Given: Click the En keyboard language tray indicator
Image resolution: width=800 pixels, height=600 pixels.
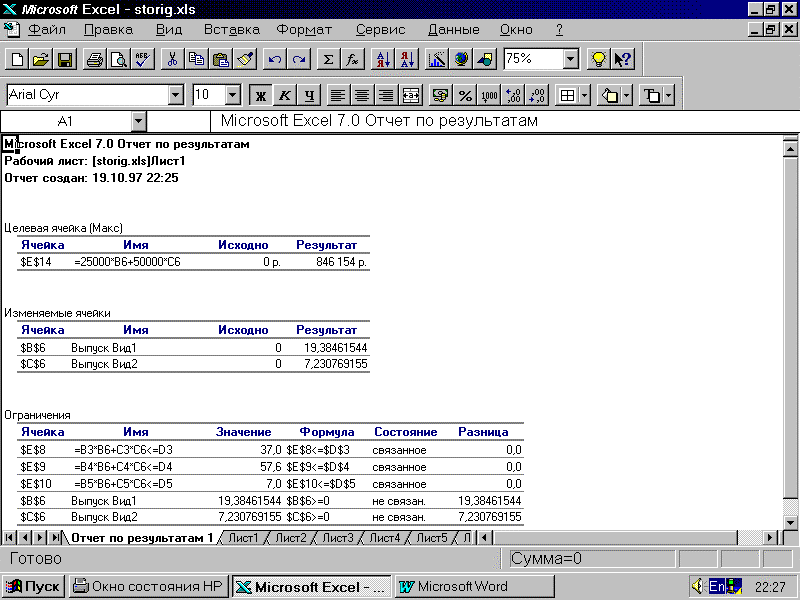Looking at the screenshot, I should [x=716, y=587].
